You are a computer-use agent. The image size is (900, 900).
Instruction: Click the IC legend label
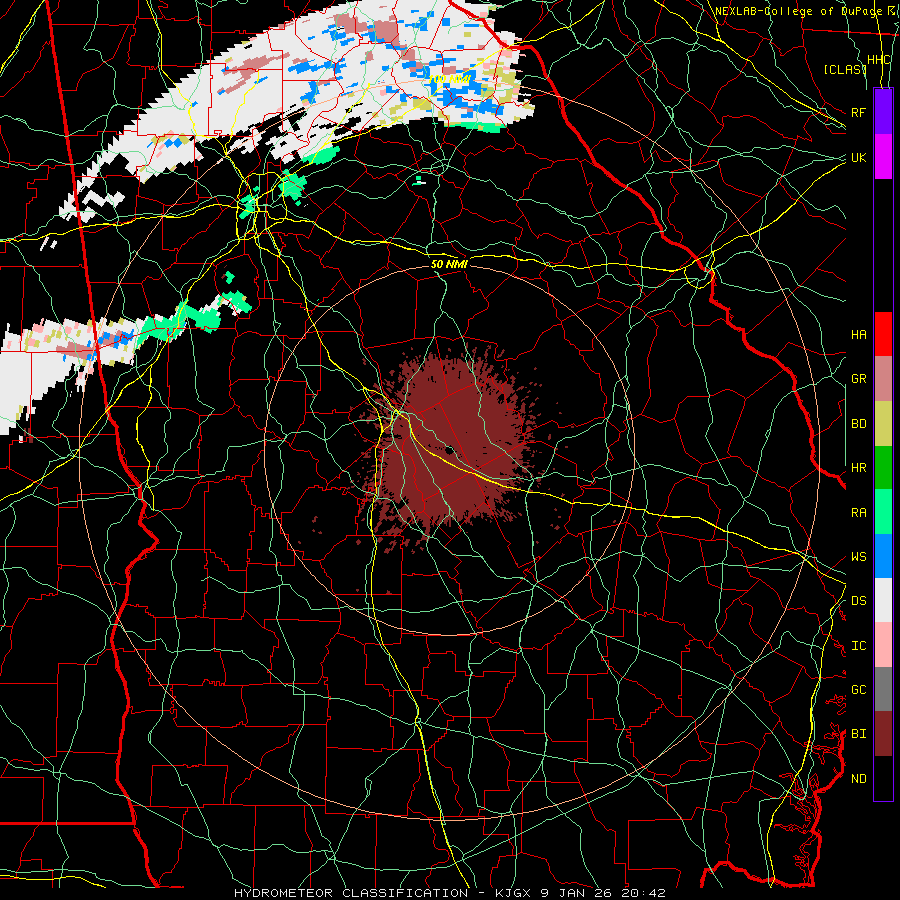(x=858, y=646)
